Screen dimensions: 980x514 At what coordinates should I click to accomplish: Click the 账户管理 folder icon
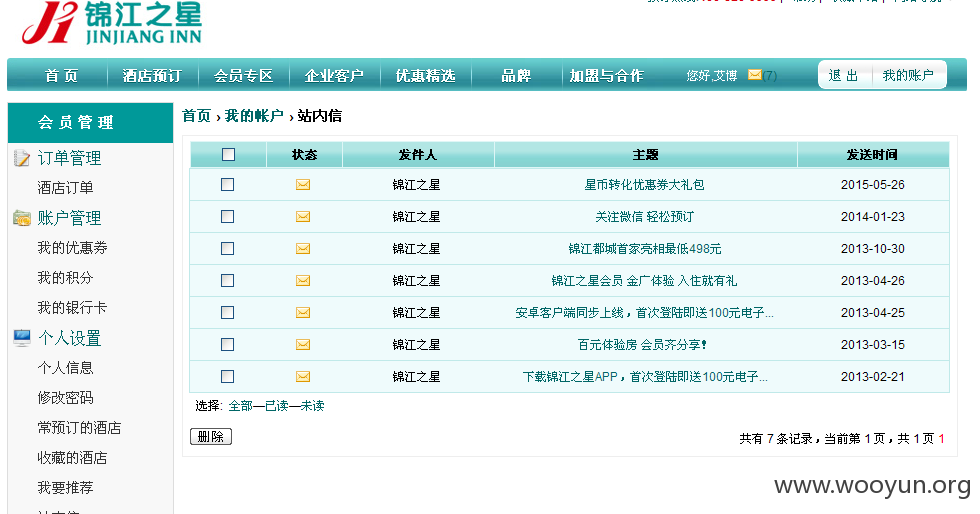22,218
